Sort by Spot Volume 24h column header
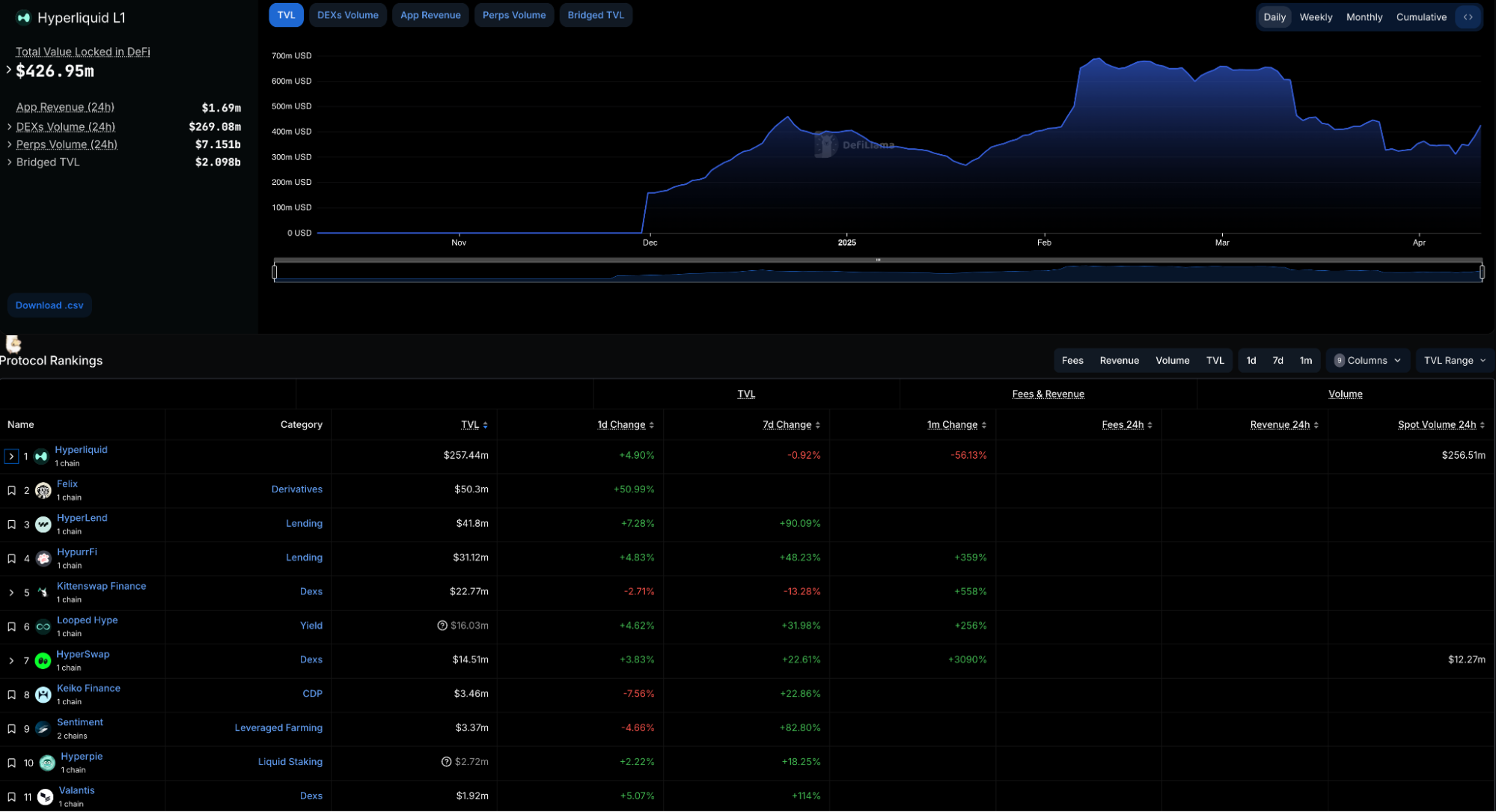 (x=1436, y=425)
